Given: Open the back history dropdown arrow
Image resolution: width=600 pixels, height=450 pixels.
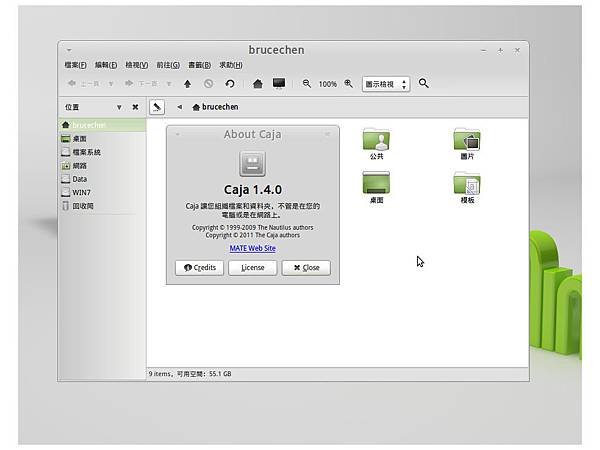Looking at the screenshot, I should pyautogui.click(x=111, y=83).
